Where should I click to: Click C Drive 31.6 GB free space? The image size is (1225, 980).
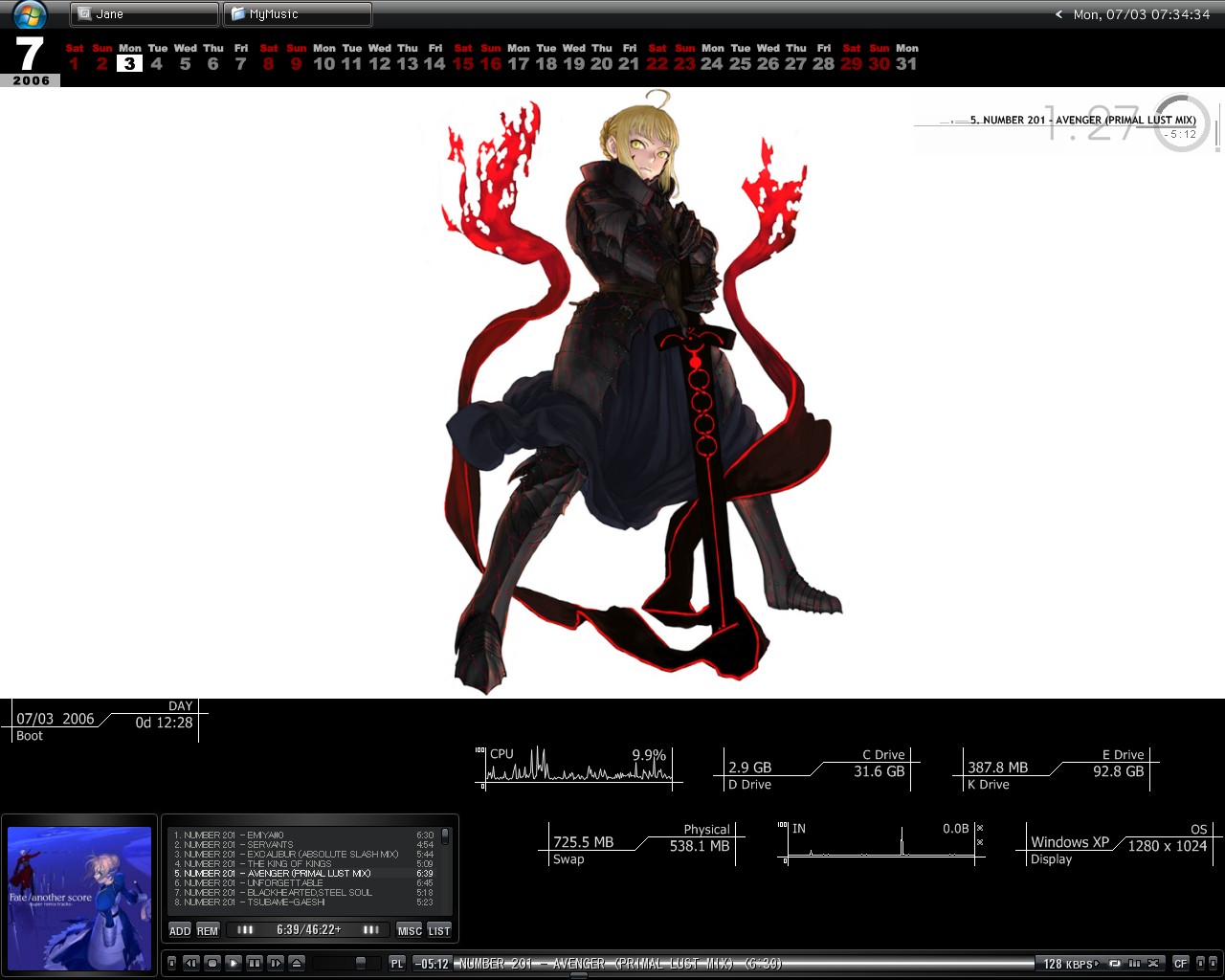click(879, 771)
